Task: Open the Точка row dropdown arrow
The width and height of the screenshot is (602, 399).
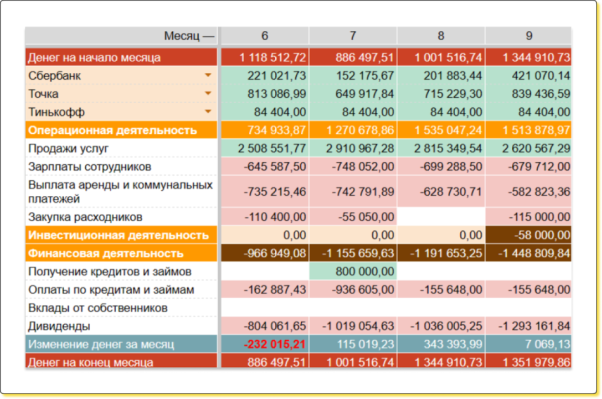Action: click(208, 93)
